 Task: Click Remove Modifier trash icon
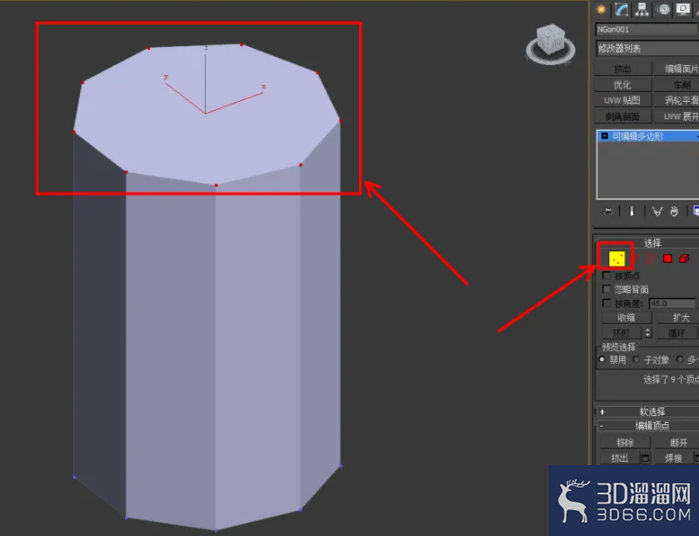674,211
